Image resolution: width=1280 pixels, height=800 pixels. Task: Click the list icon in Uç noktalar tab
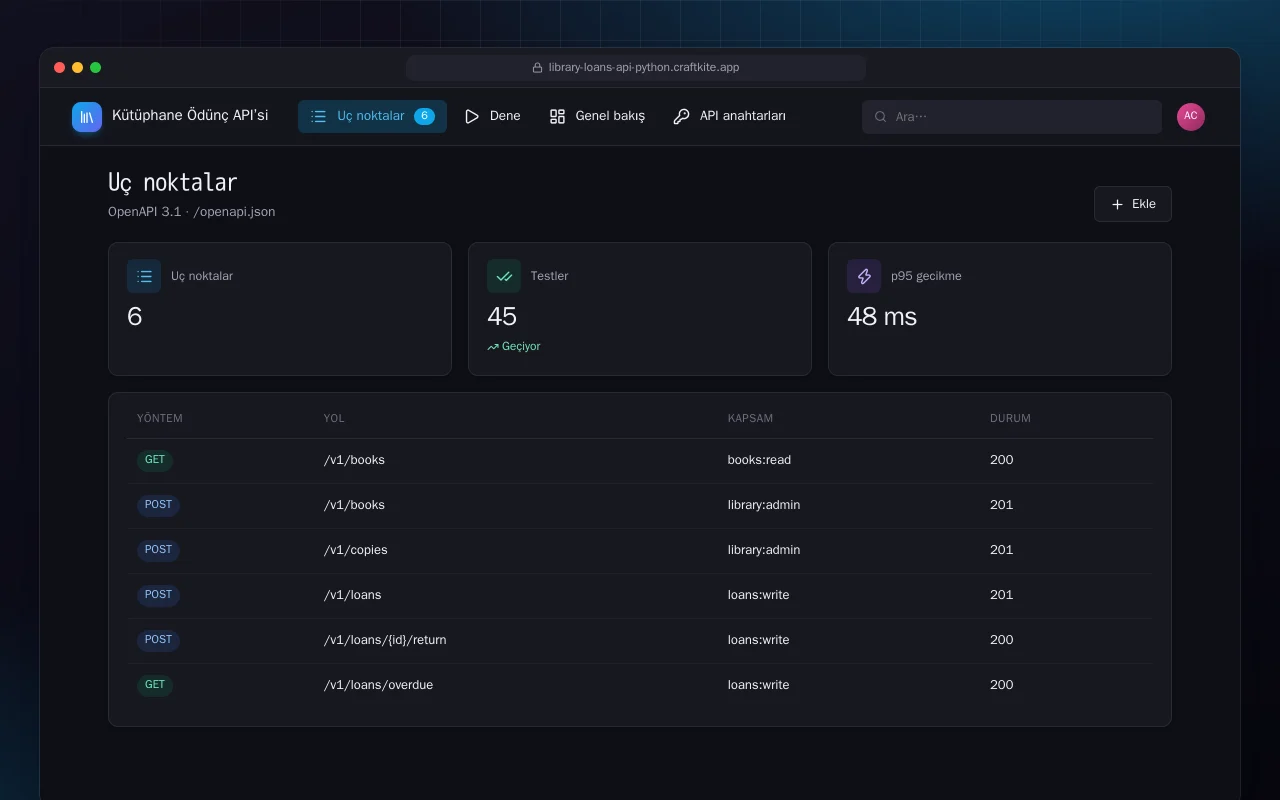(318, 116)
